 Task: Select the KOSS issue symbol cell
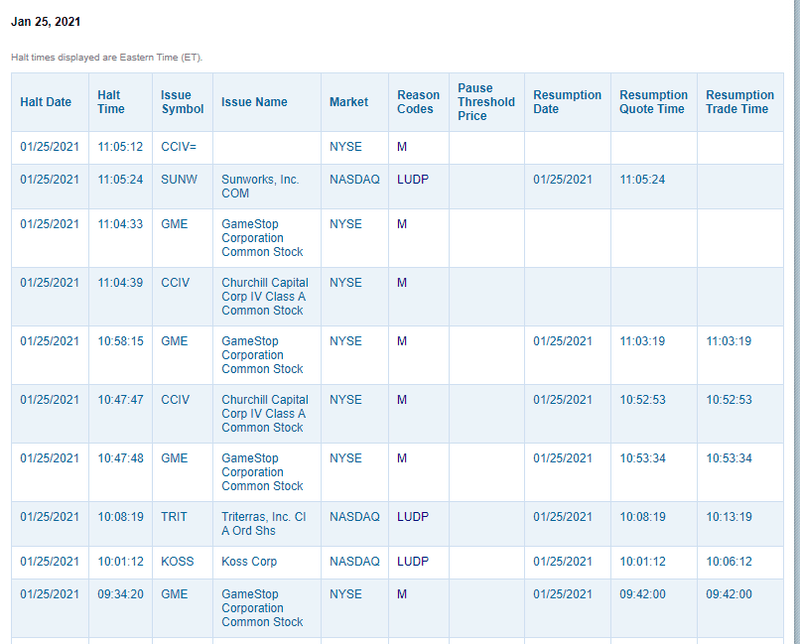point(178,562)
